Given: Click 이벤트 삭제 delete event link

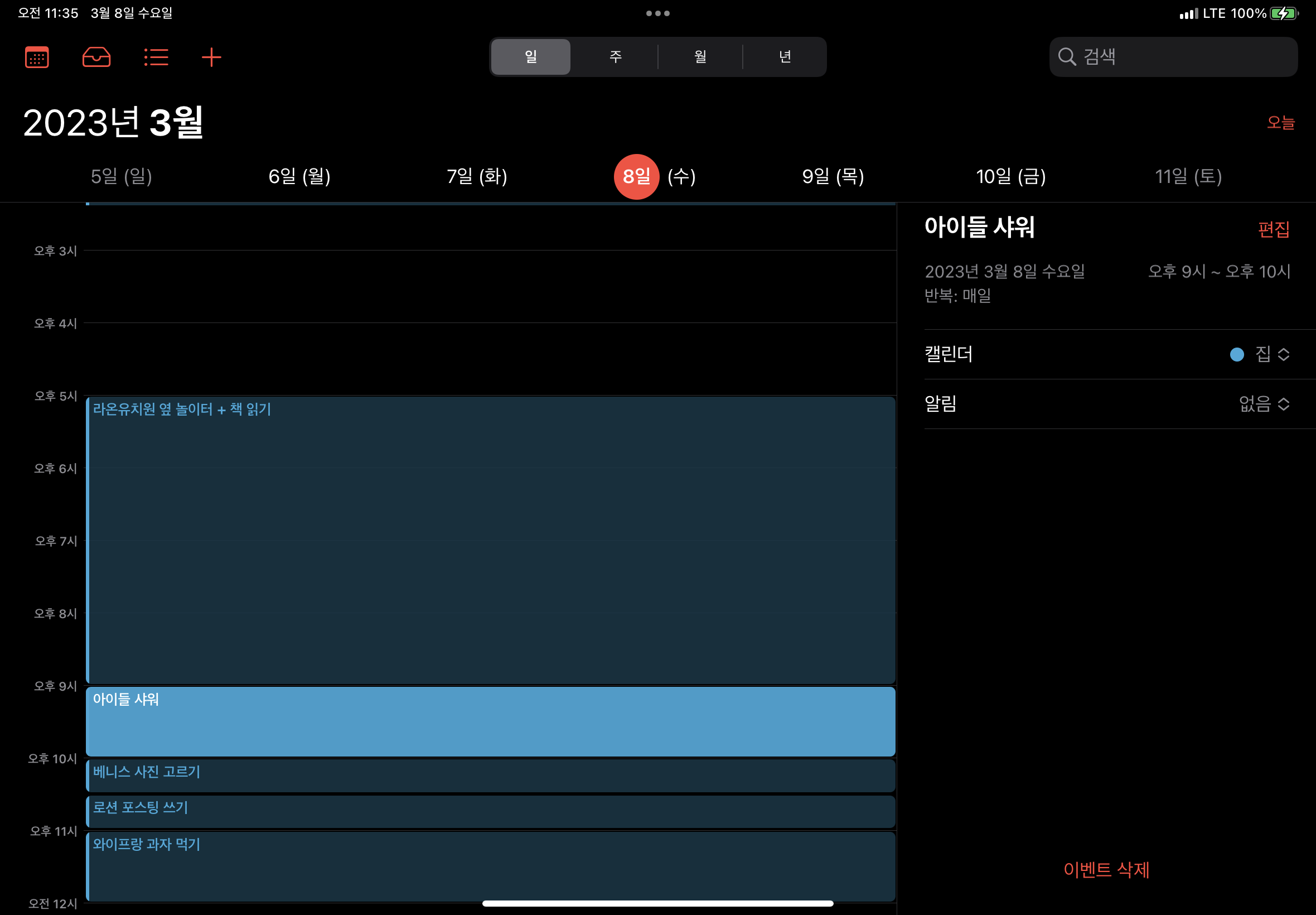Looking at the screenshot, I should pyautogui.click(x=1106, y=870).
